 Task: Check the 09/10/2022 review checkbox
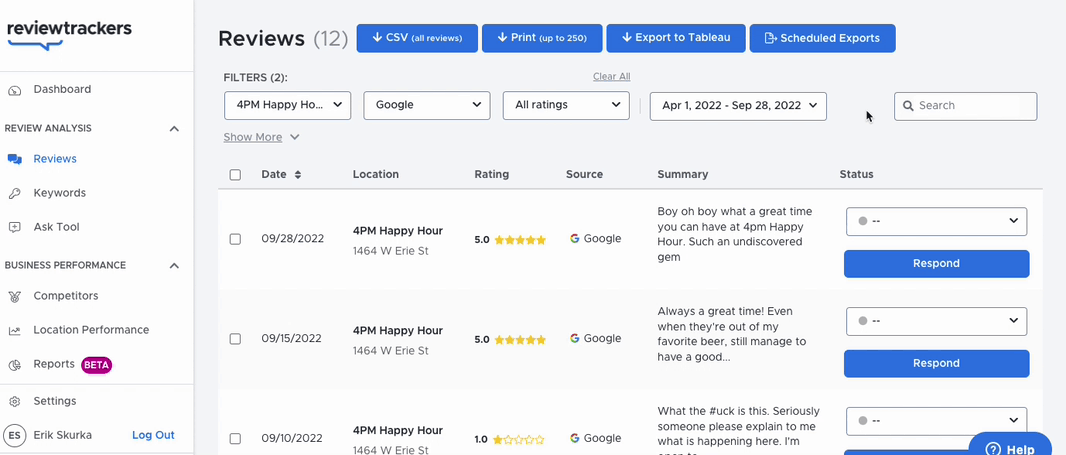[235, 439]
